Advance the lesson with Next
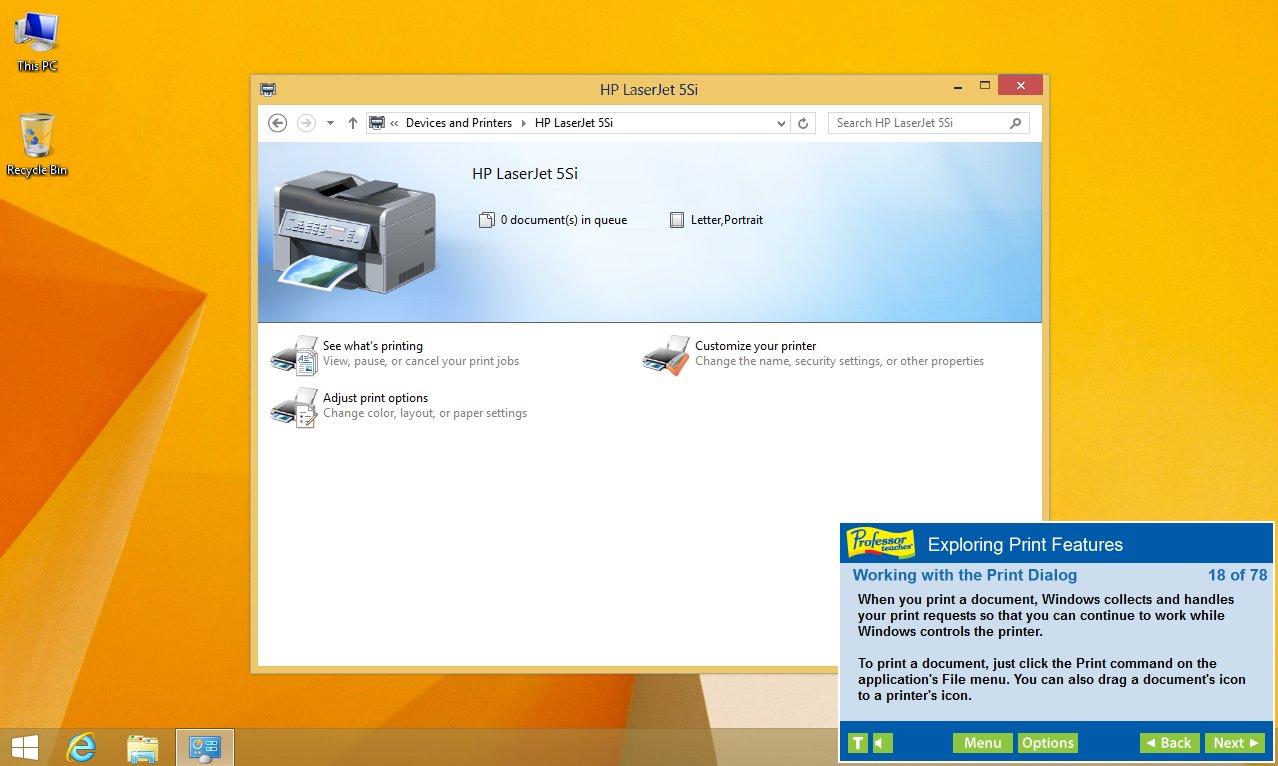This screenshot has height=766, width=1278. pyautogui.click(x=1234, y=743)
